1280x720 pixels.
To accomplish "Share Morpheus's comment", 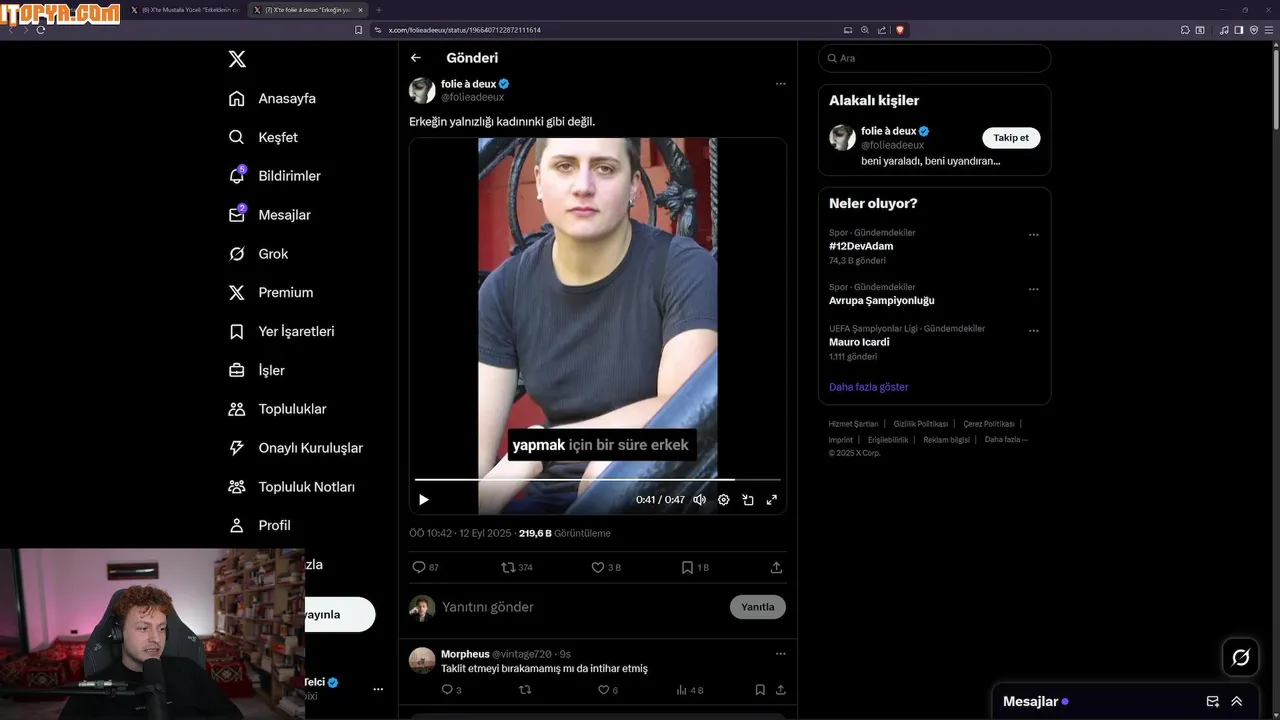I will [x=780, y=690].
